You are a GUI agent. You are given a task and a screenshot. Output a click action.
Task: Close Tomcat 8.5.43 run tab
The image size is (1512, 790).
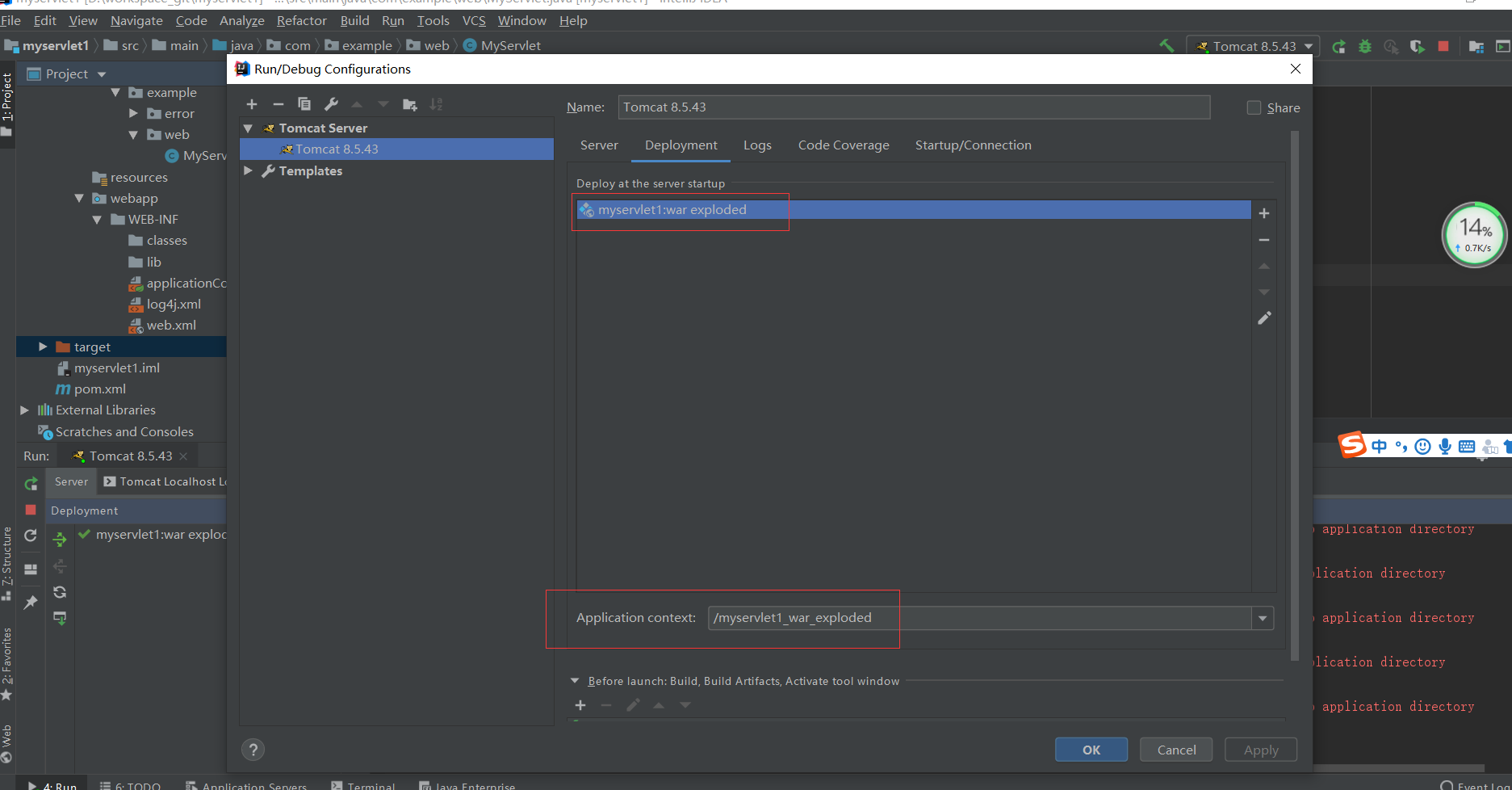(183, 456)
